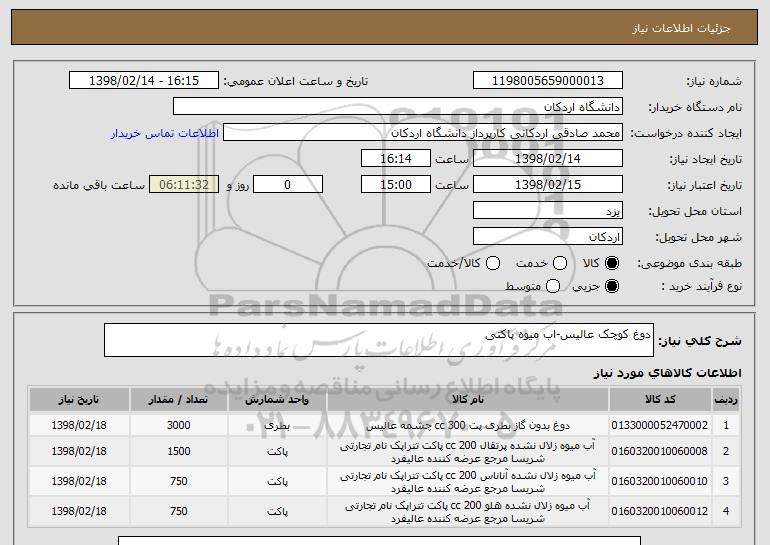Click the پاکت unit in row 2
Image resolution: width=770 pixels, height=545 pixels.
277,452
